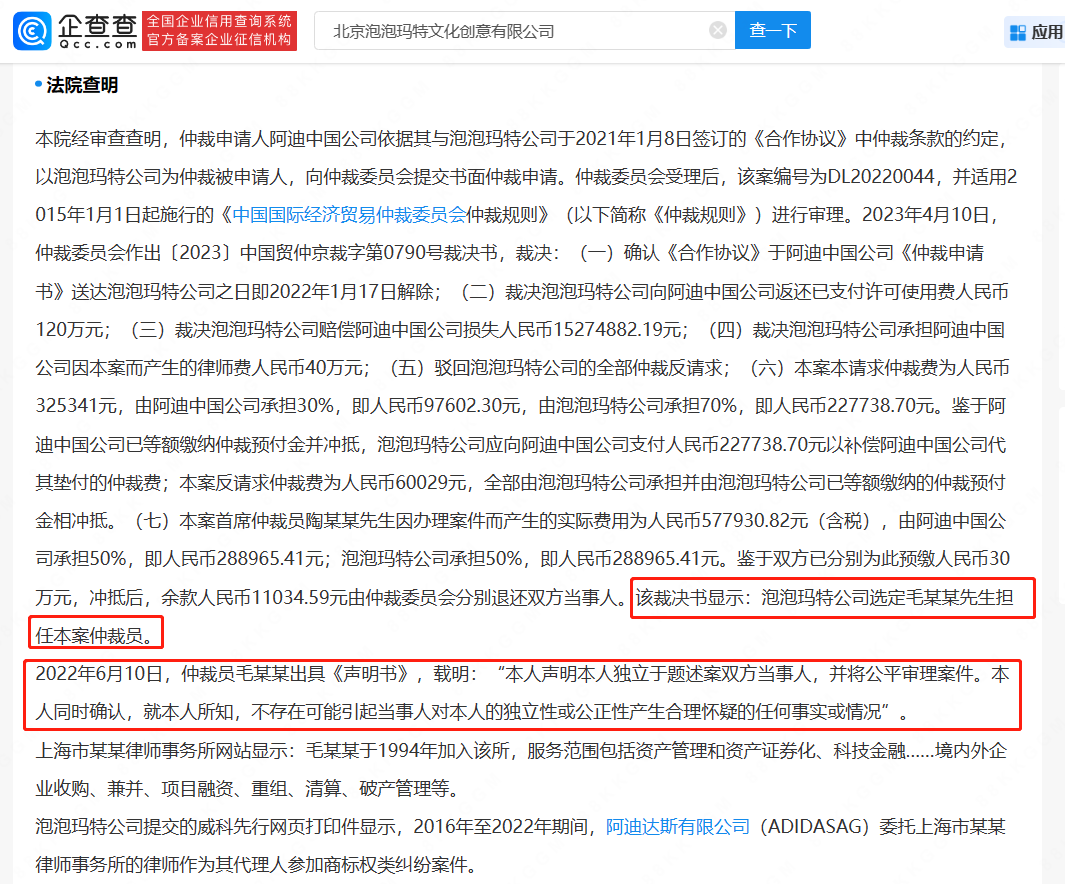Click the text 业收购、兼并、项目融资、重组
This screenshot has height=884, width=1065.
(161, 789)
